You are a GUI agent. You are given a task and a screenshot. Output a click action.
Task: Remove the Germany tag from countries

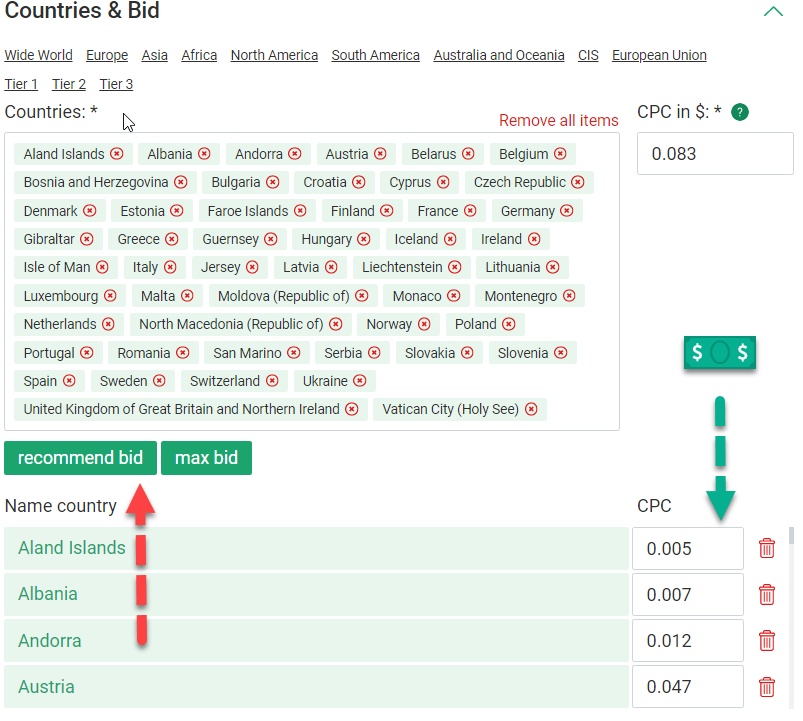pos(567,211)
